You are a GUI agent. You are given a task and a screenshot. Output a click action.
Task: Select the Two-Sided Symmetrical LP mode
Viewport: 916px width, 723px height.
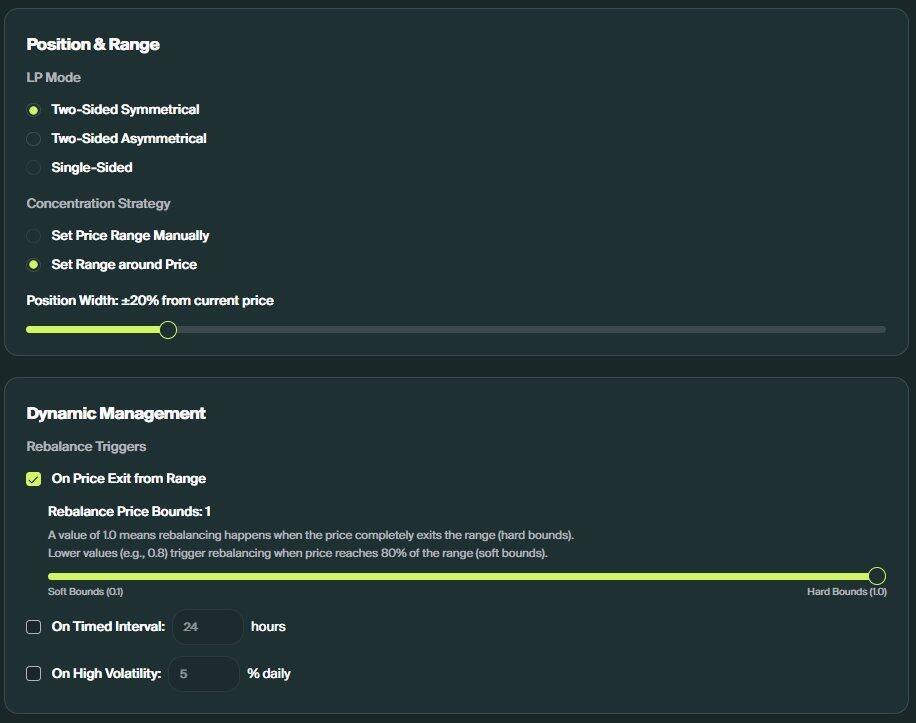pyautogui.click(x=34, y=110)
